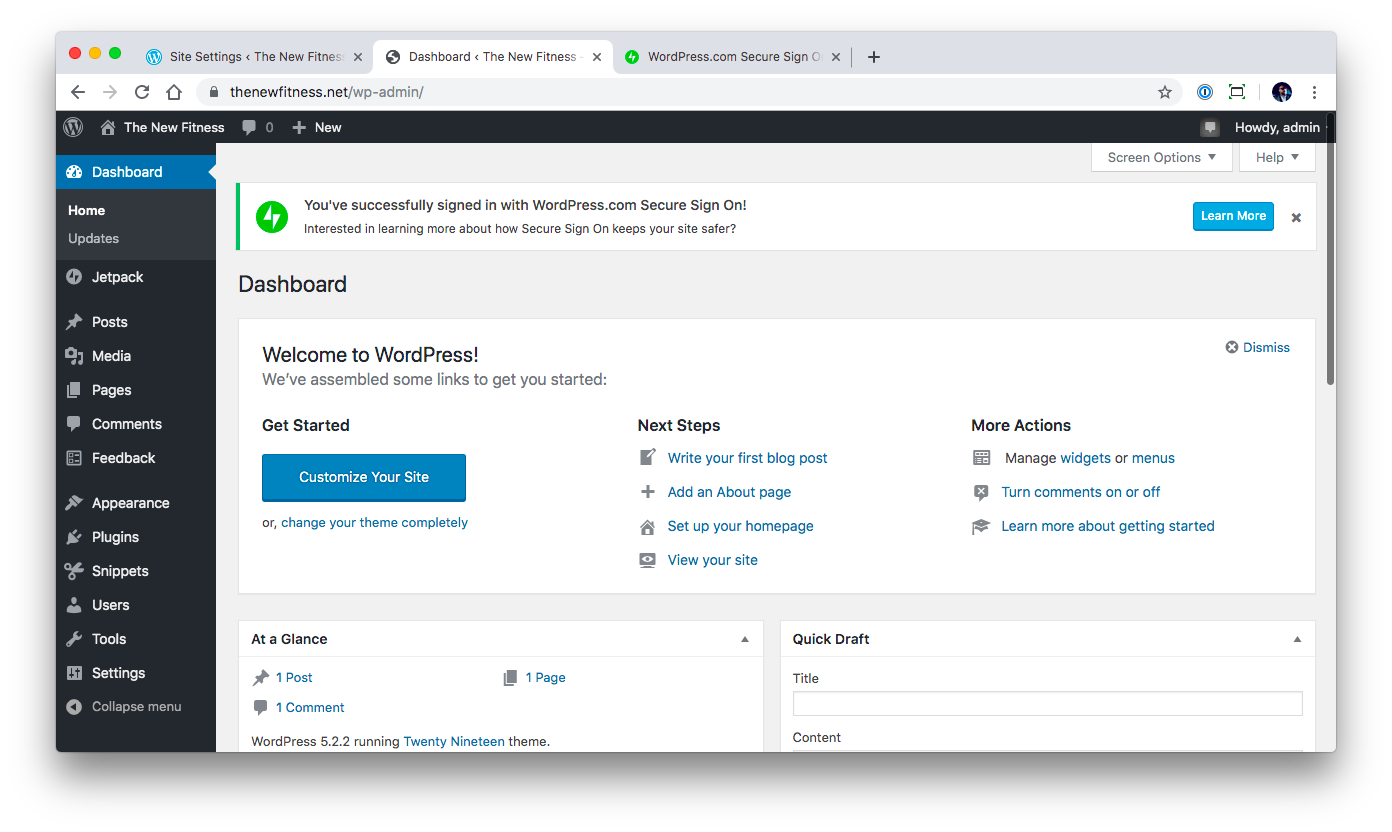Dismiss the Welcome to WordPress panel
Image resolution: width=1392 pixels, height=832 pixels.
coord(1258,347)
